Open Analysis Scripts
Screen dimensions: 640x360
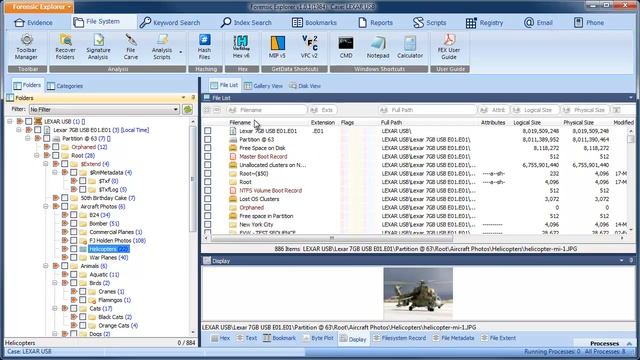[x=162, y=47]
